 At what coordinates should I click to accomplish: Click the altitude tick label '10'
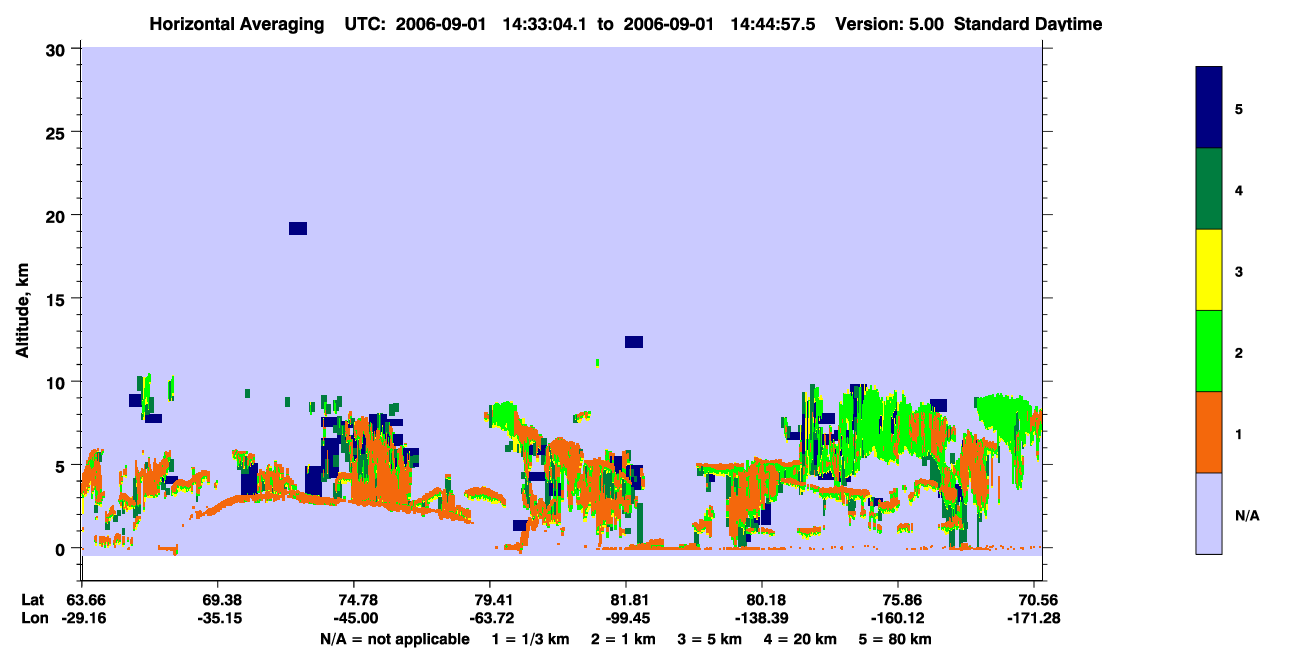58,382
